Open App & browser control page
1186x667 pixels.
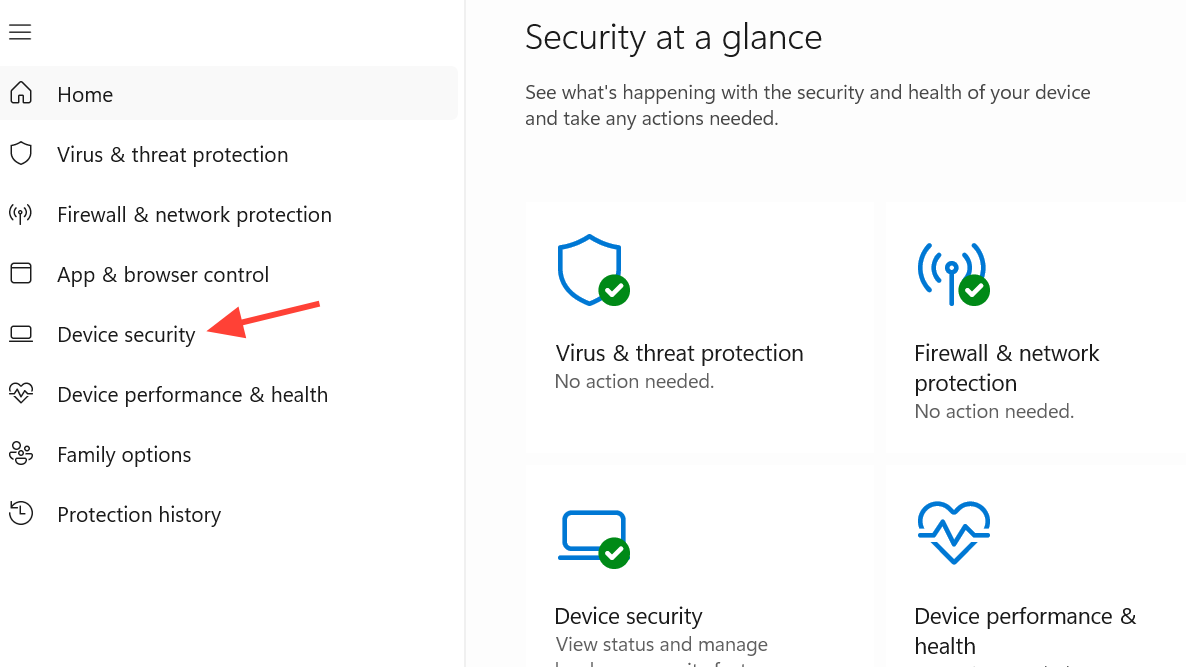pyautogui.click(x=163, y=275)
